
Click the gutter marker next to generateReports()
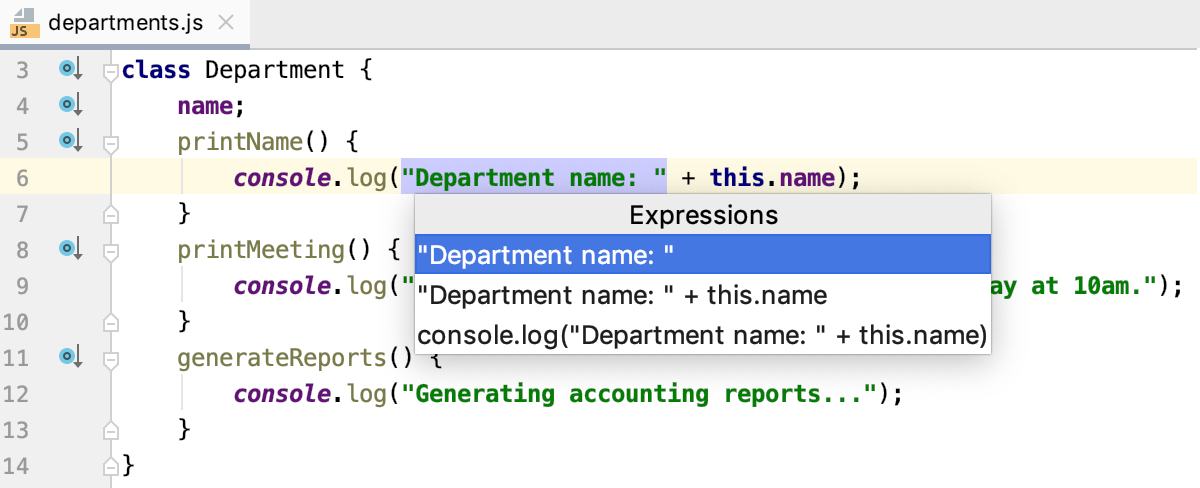point(69,356)
